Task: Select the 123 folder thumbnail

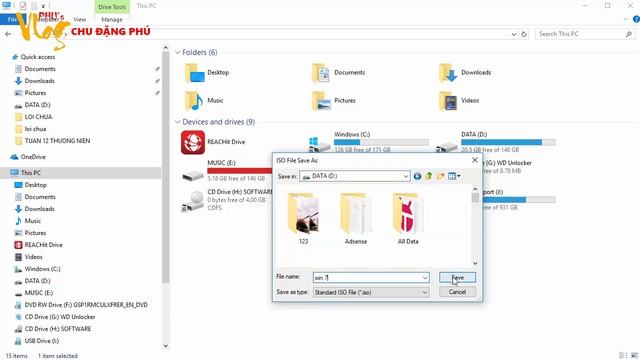Action: pos(303,214)
